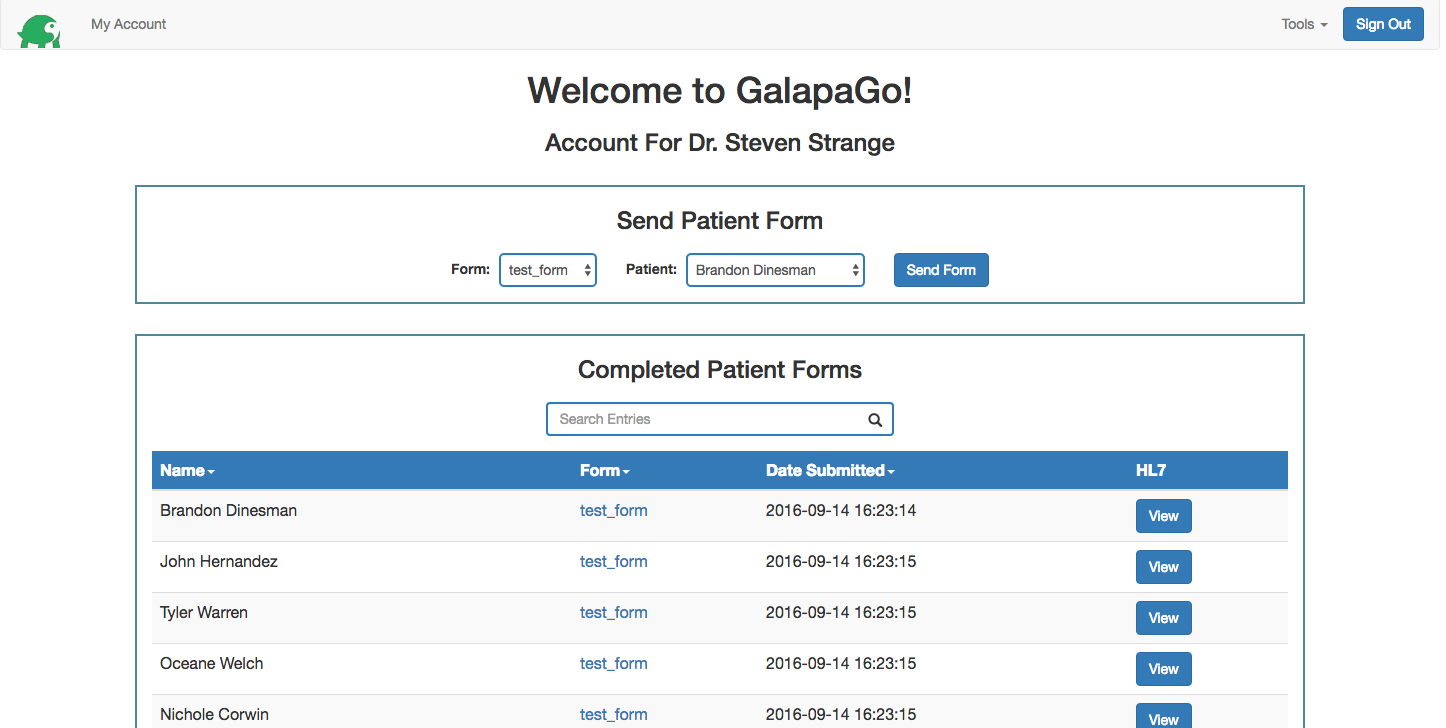Click the Send Form button
This screenshot has height=728, width=1446.
(940, 269)
